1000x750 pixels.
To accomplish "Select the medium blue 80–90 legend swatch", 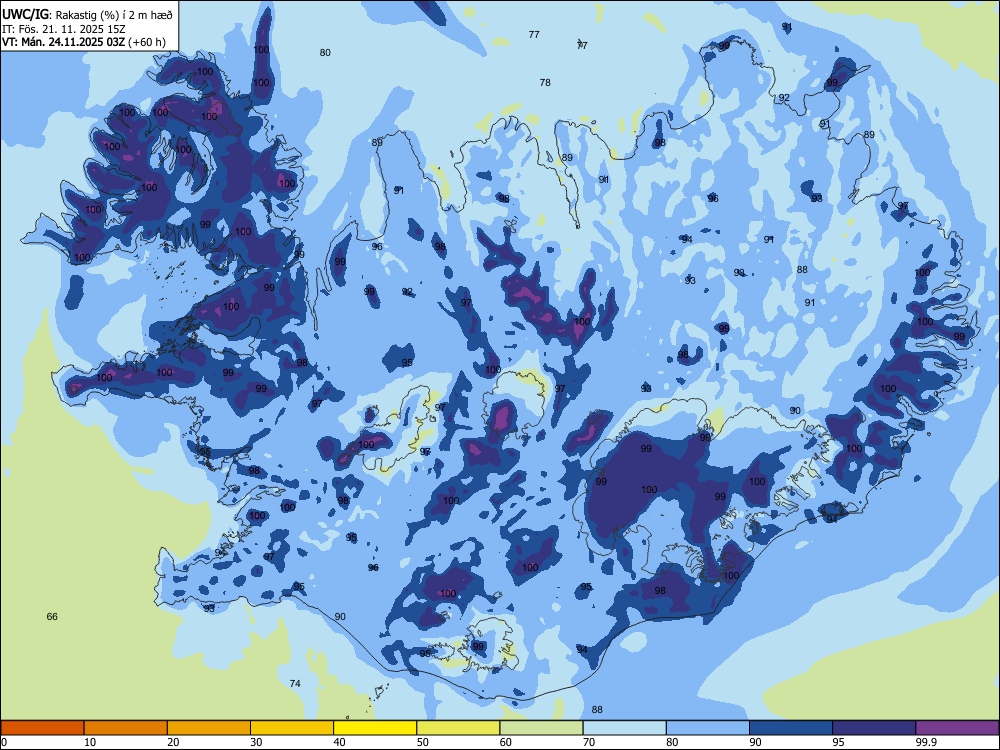I will click(x=707, y=728).
